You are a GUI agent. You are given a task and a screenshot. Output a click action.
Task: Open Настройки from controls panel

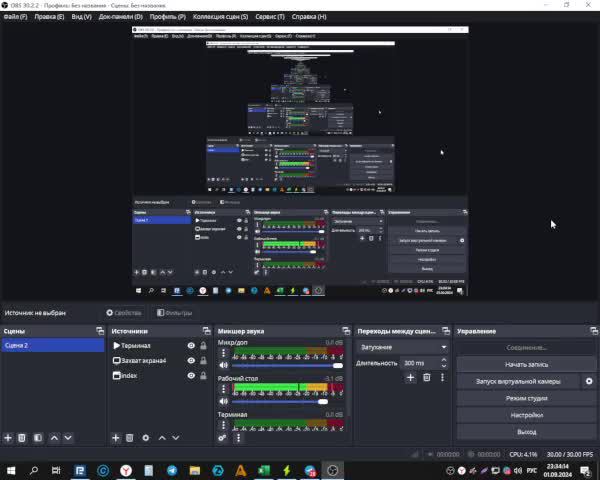tap(527, 415)
